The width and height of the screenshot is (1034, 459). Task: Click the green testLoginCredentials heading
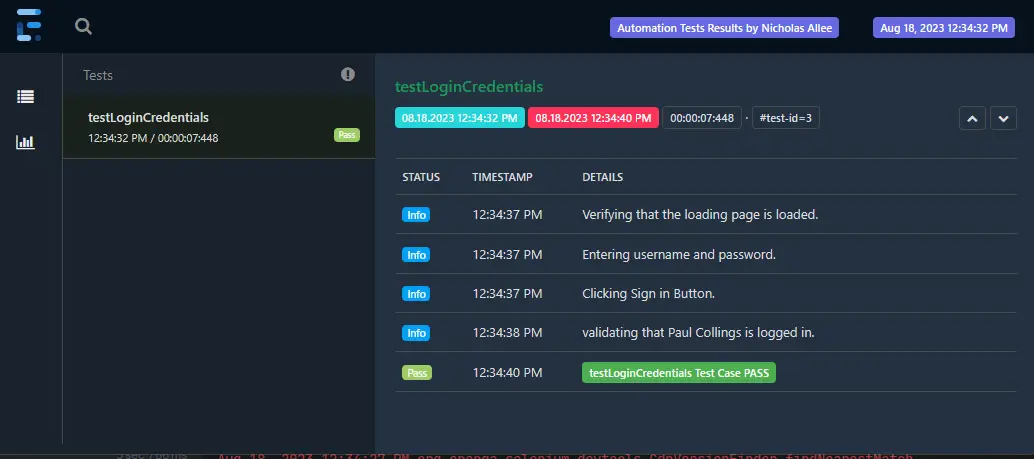469,87
